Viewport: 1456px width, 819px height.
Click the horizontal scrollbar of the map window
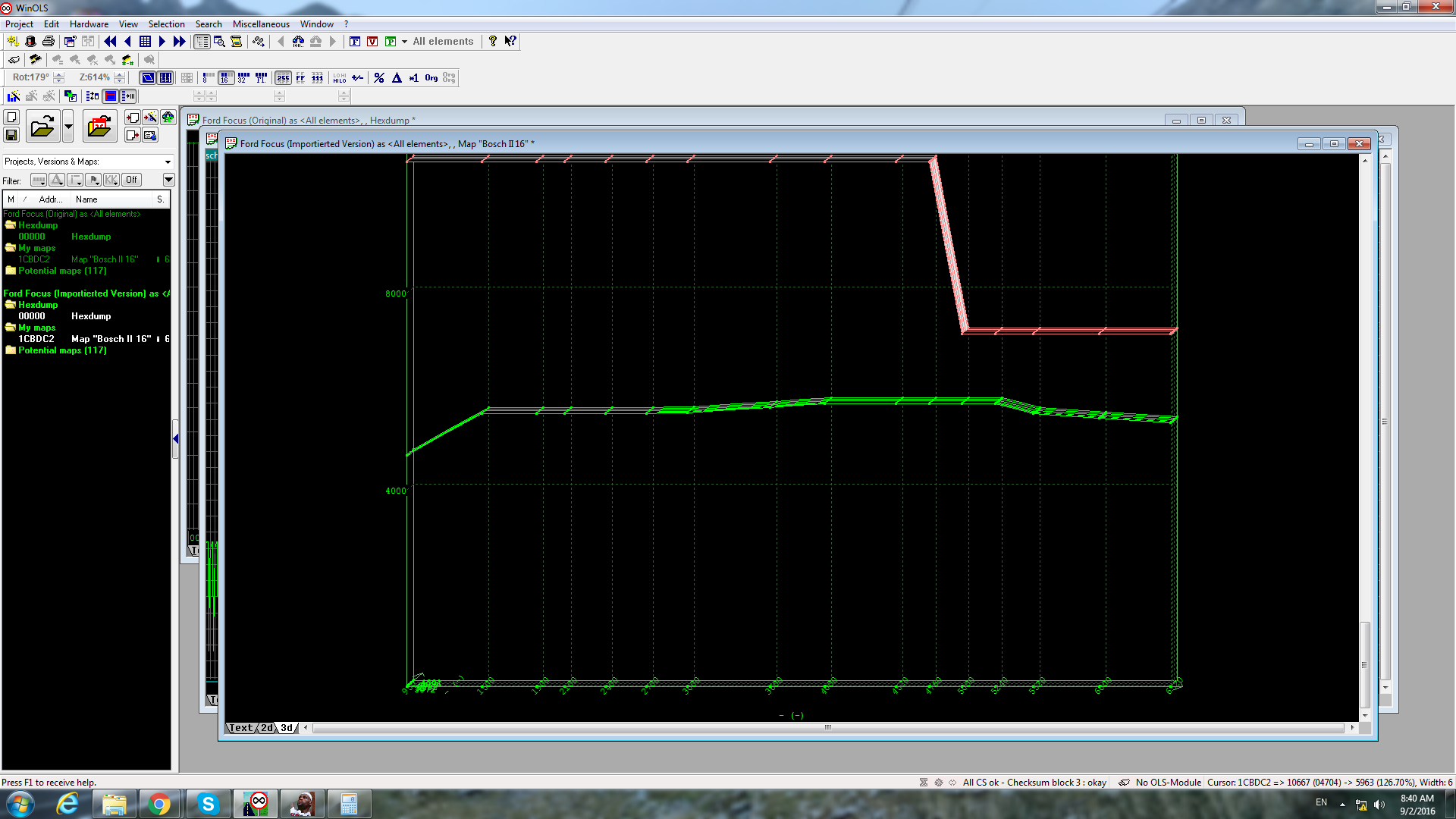coord(828,728)
